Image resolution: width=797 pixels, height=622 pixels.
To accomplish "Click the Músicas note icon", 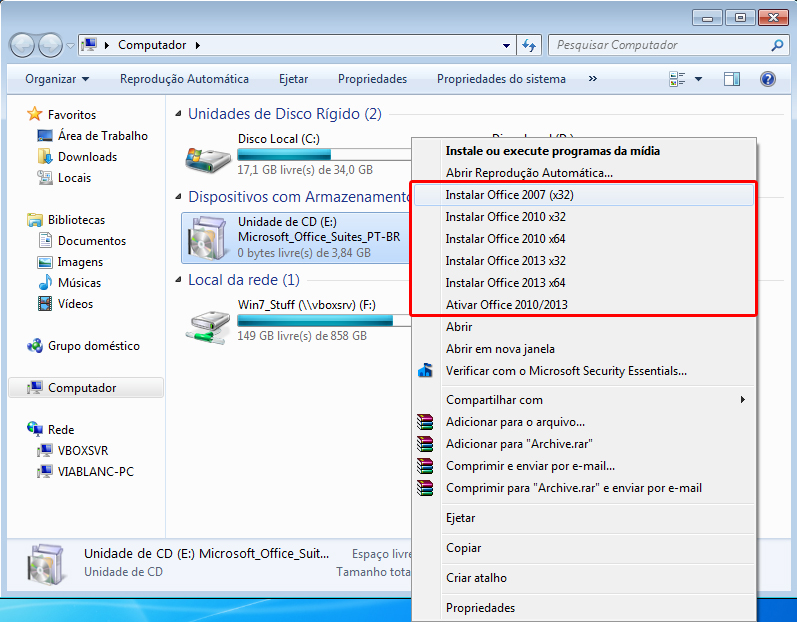I will pos(45,282).
